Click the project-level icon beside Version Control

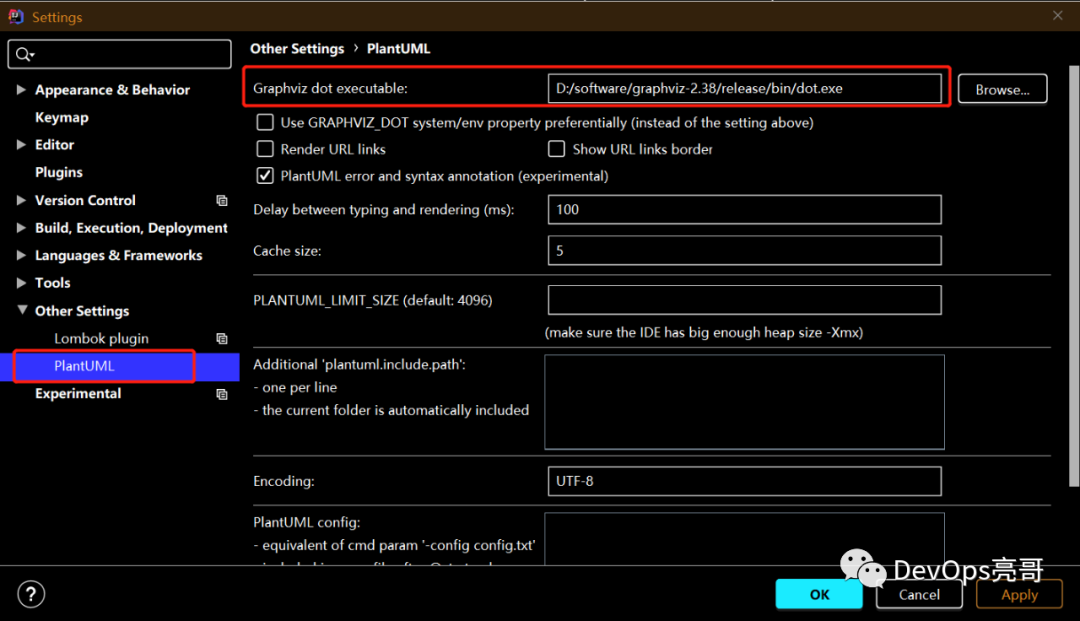point(222,200)
